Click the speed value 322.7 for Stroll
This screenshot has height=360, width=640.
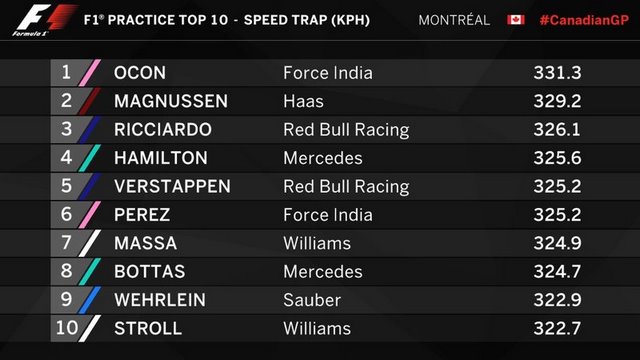click(557, 328)
